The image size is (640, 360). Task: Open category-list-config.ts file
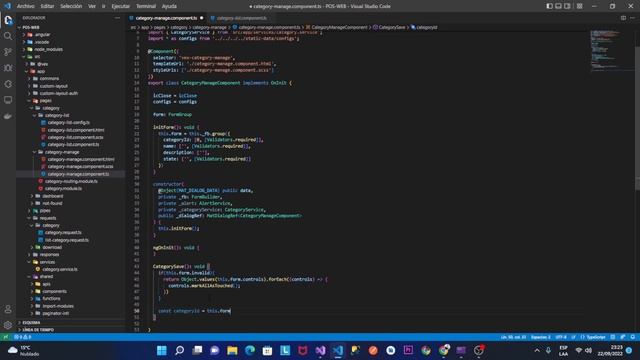(69, 123)
